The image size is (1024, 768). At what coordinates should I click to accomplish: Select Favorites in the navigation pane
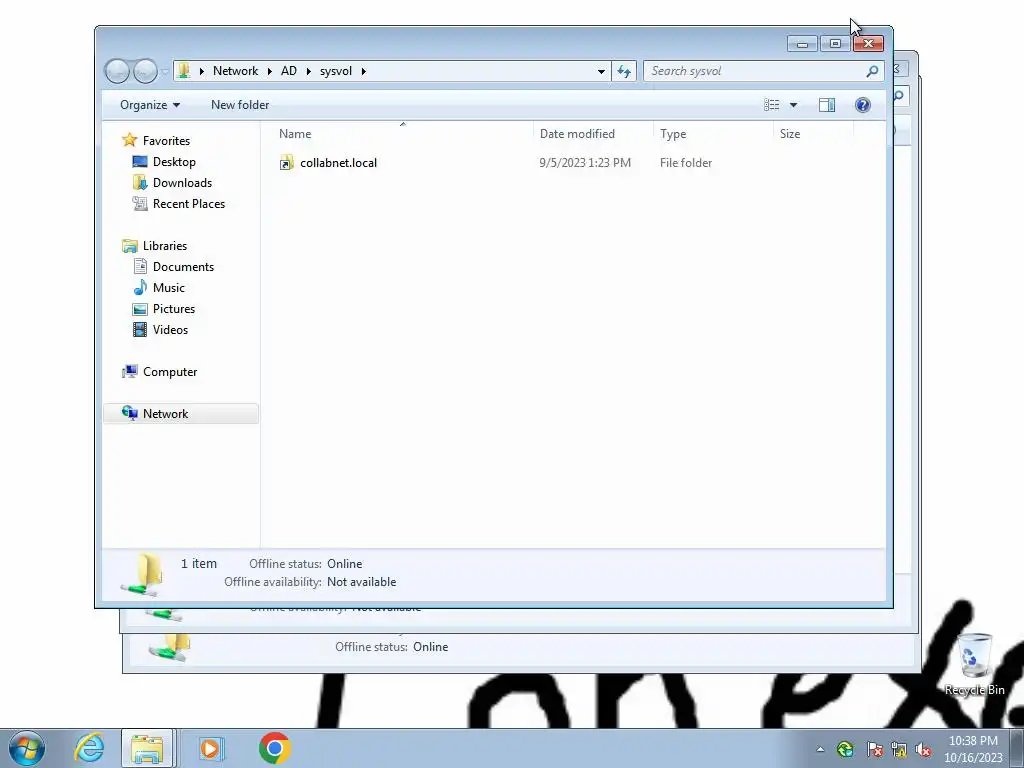tap(166, 140)
